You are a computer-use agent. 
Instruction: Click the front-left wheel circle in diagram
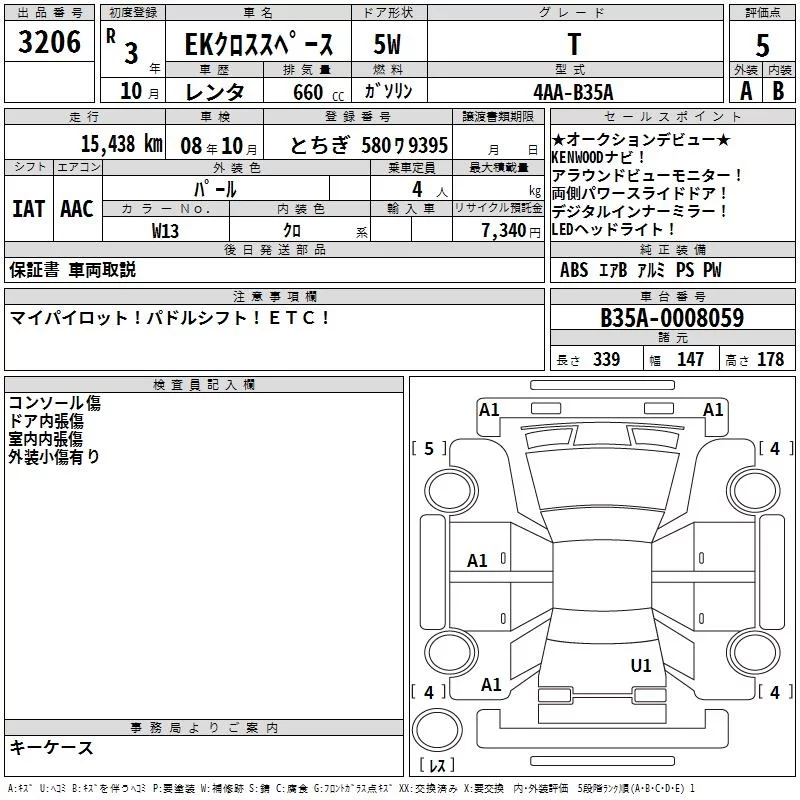coord(451,491)
